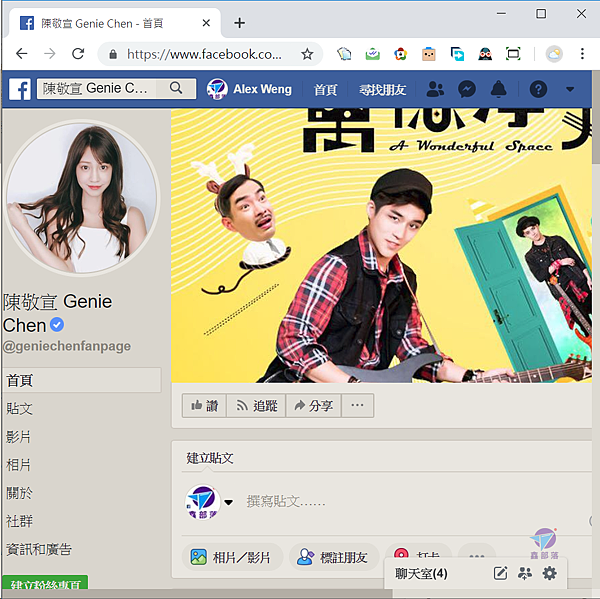Select 關於 in the page sidebar
The width and height of the screenshot is (600, 599).
[x=20, y=493]
